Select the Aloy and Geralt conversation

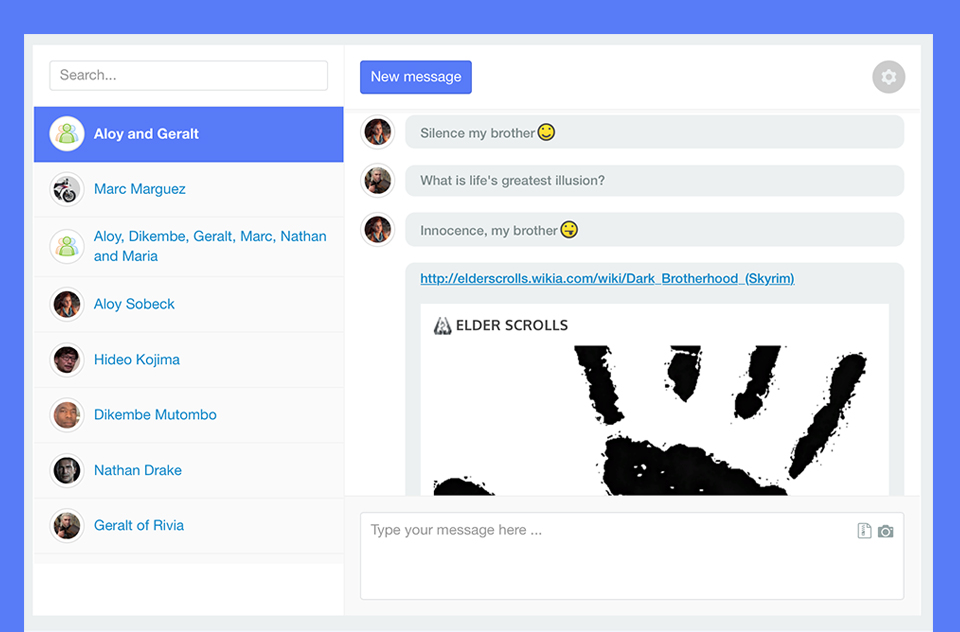(189, 134)
